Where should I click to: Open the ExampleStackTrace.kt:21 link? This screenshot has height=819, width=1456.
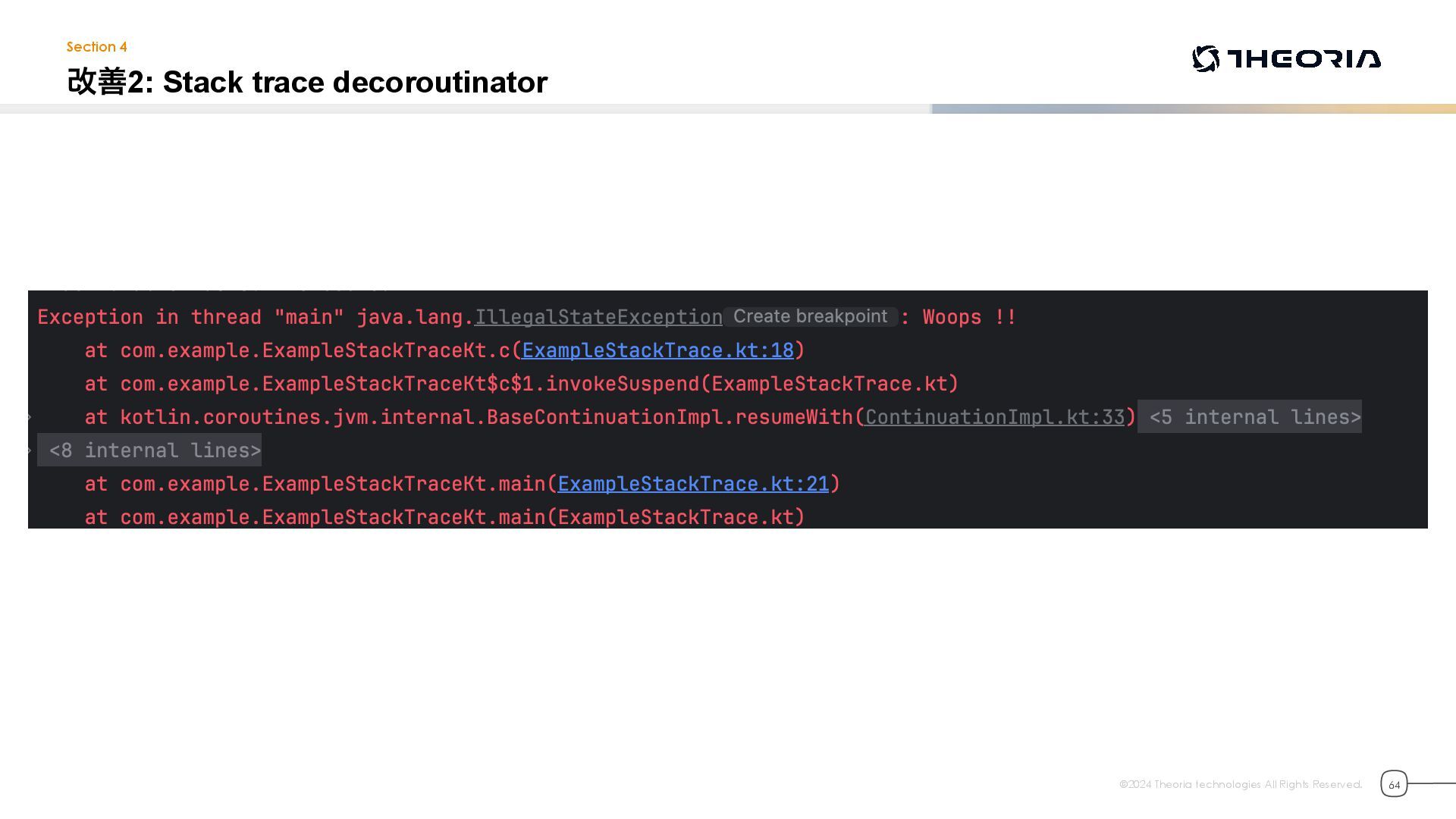point(693,484)
